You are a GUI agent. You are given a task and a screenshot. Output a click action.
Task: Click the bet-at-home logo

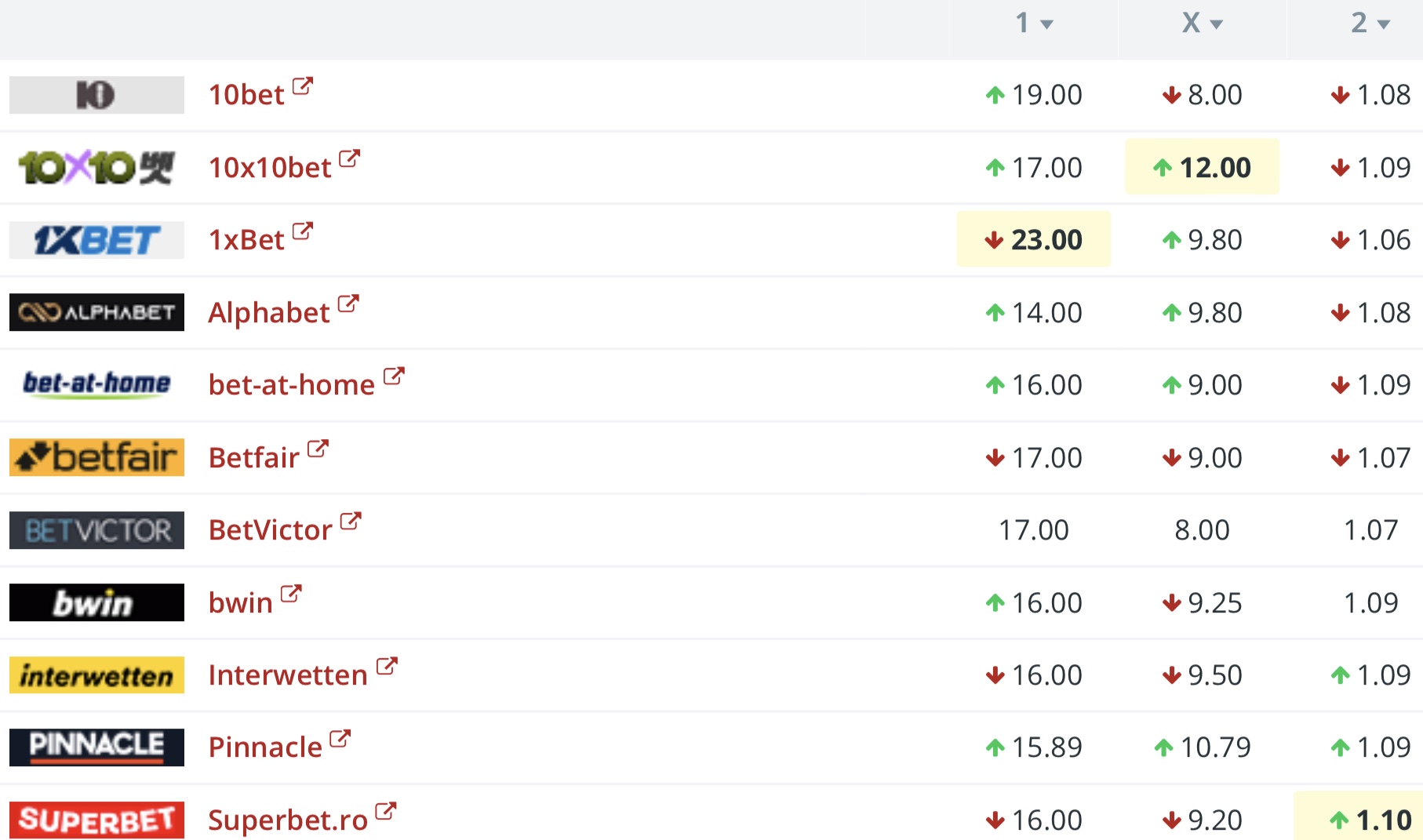96,384
